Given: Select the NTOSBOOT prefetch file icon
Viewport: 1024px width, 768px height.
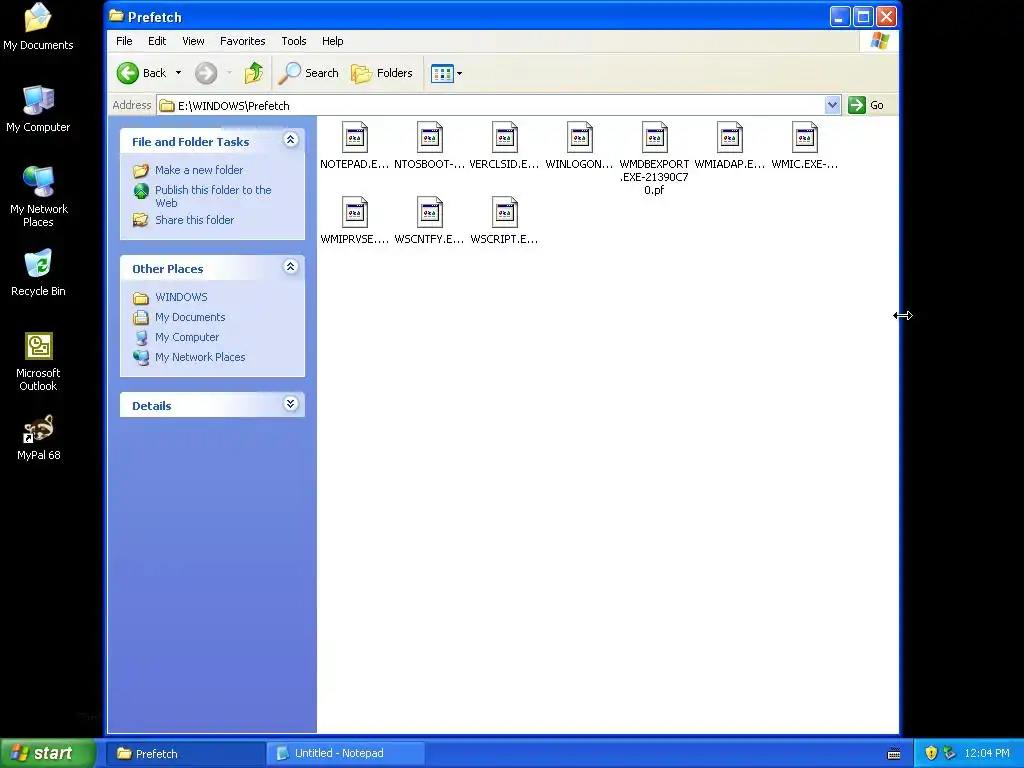Looking at the screenshot, I should (430, 138).
